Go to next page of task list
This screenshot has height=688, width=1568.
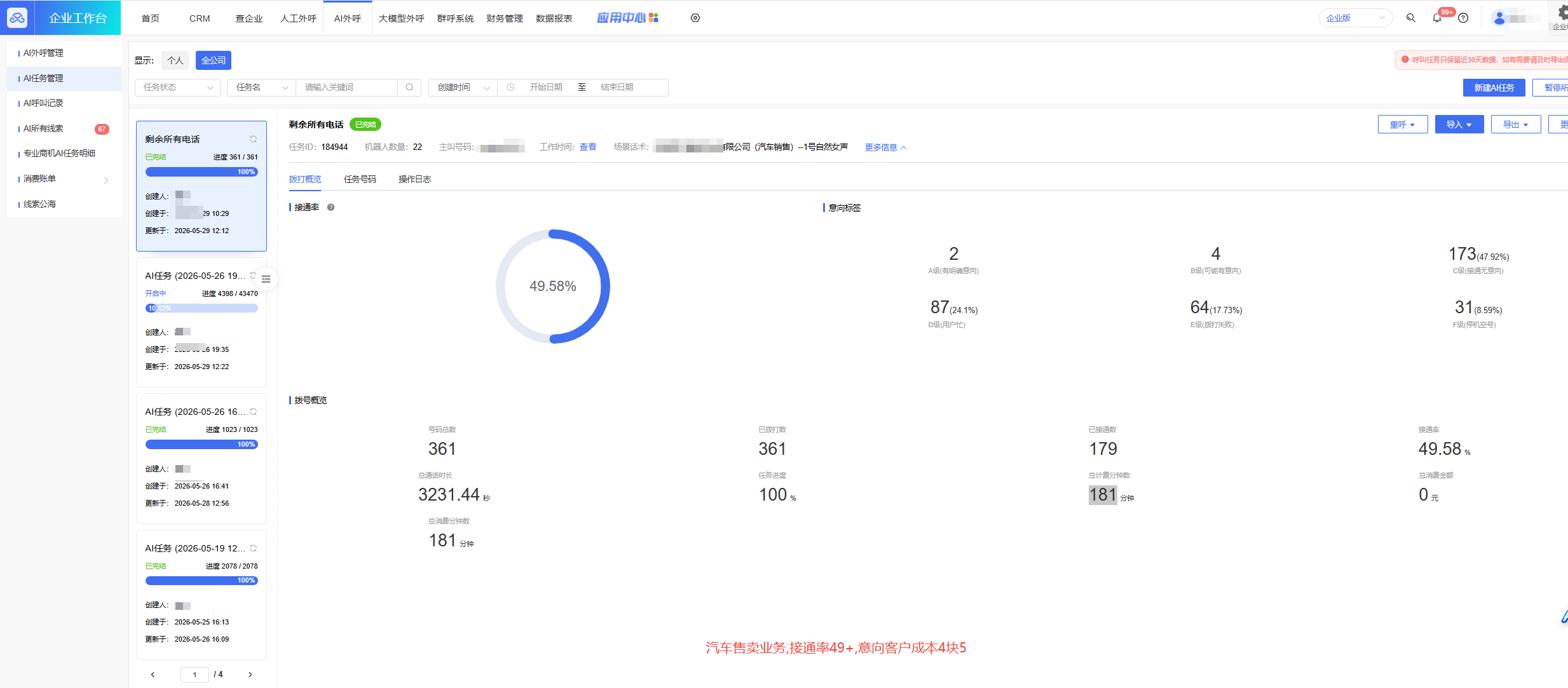point(250,674)
